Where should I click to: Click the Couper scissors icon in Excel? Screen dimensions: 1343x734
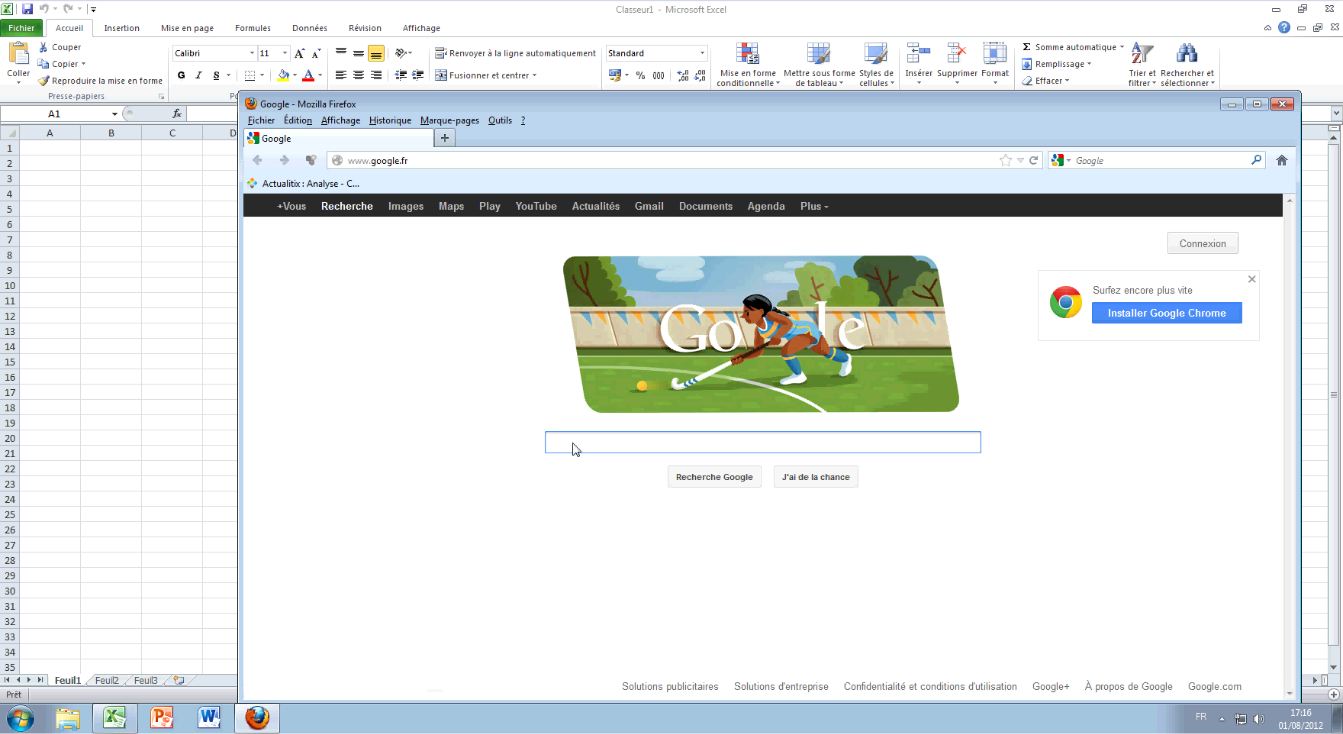pyautogui.click(x=44, y=47)
